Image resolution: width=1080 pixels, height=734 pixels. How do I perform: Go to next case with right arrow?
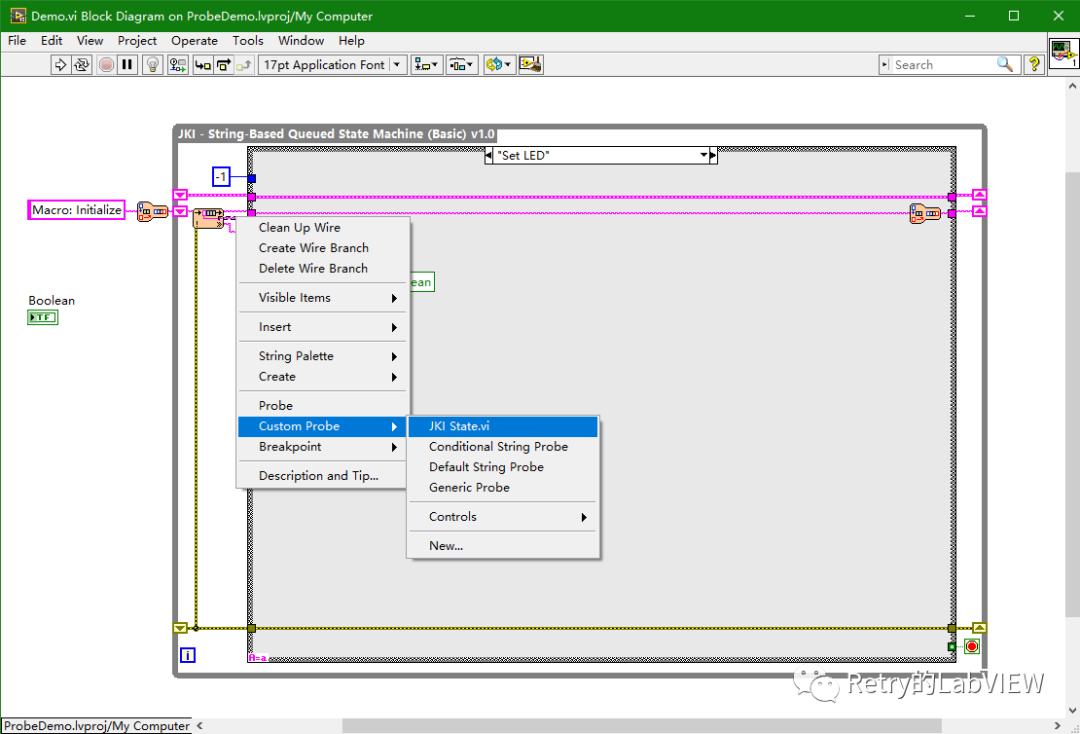[x=714, y=156]
